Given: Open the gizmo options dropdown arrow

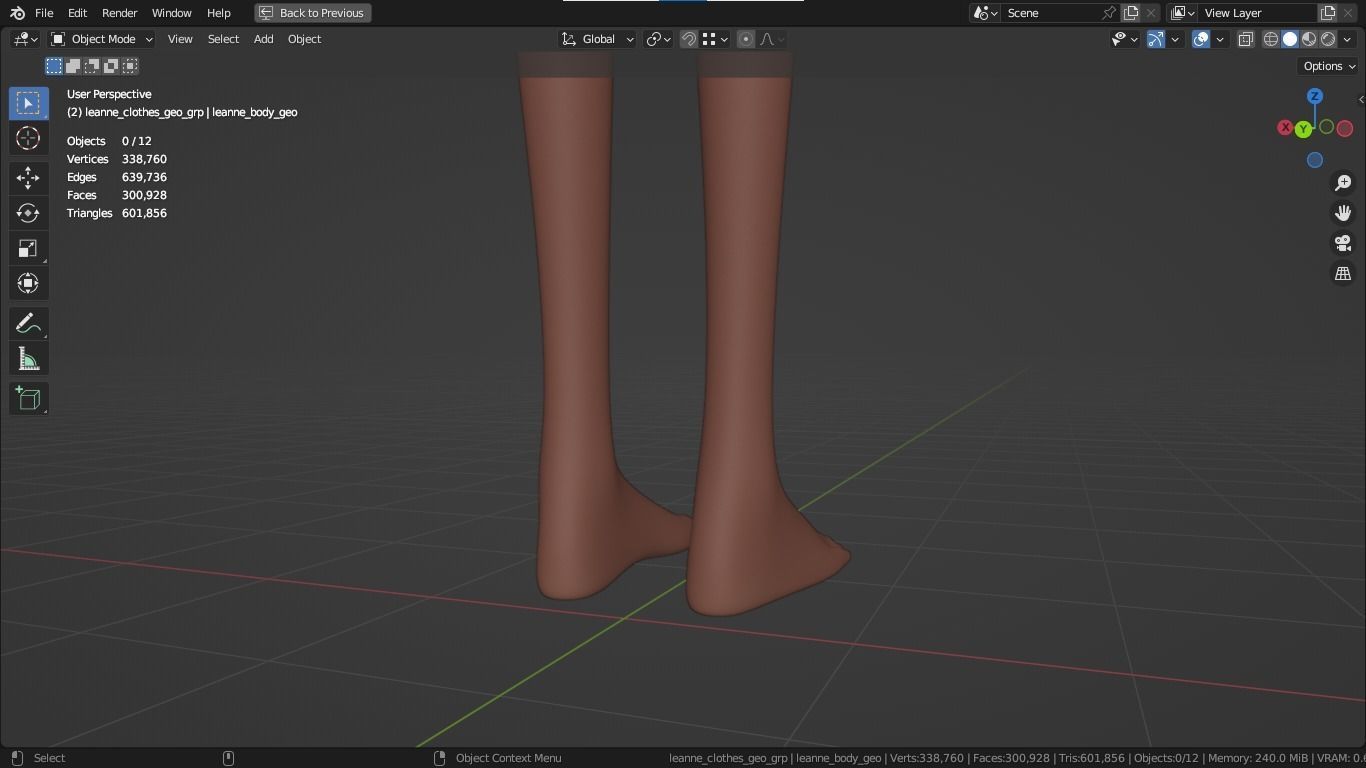Looking at the screenshot, I should click(1175, 39).
